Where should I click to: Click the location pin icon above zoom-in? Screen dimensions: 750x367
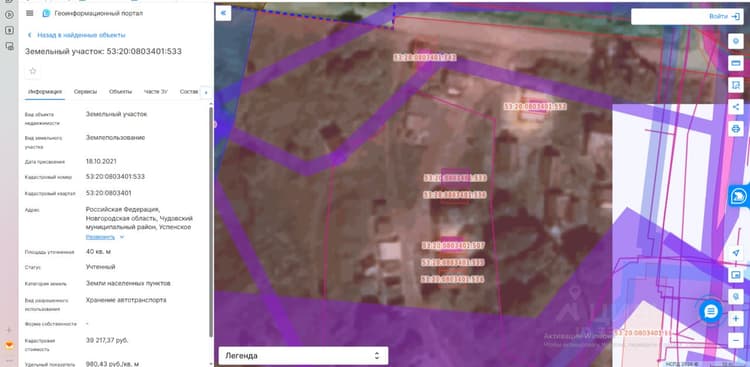tap(736, 296)
